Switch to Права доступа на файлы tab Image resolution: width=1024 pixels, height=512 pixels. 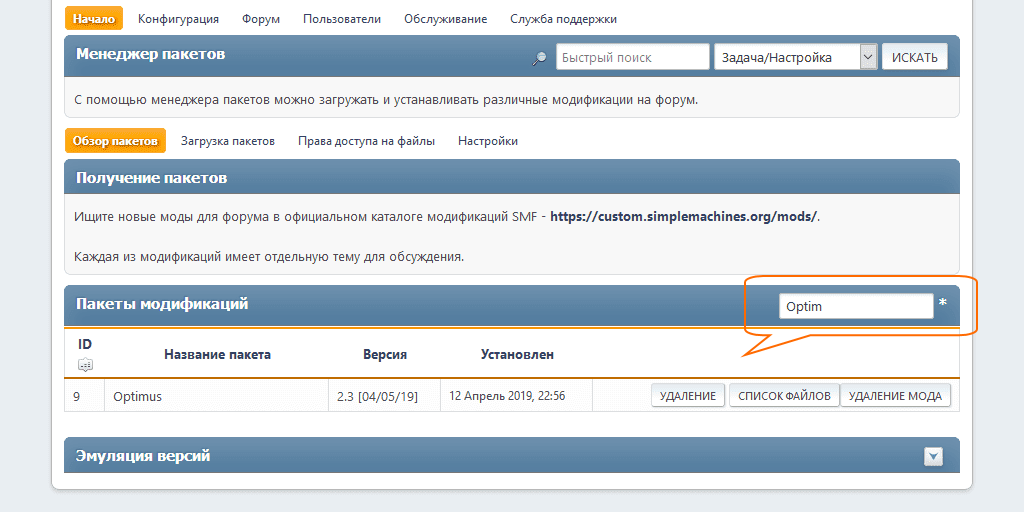pyautogui.click(x=366, y=141)
